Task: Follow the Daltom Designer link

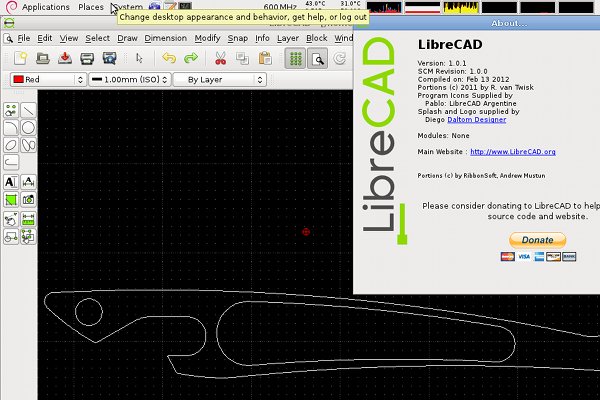Action: coord(477,119)
